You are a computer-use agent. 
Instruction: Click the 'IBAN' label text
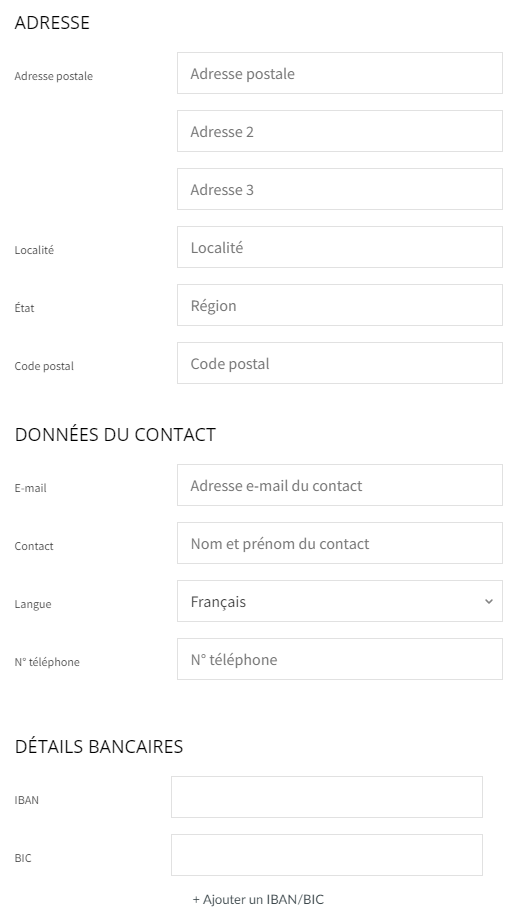point(27,800)
